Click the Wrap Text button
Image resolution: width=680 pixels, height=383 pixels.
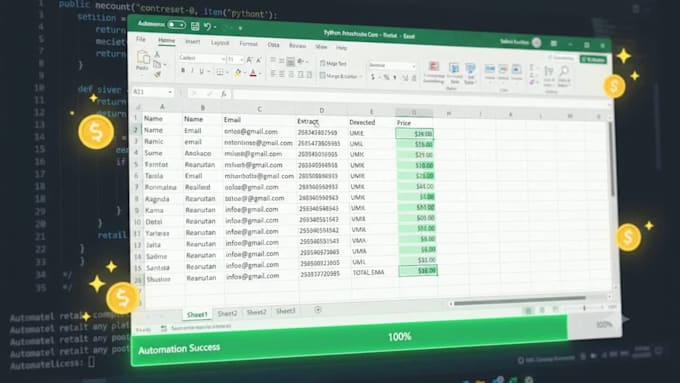click(333, 63)
